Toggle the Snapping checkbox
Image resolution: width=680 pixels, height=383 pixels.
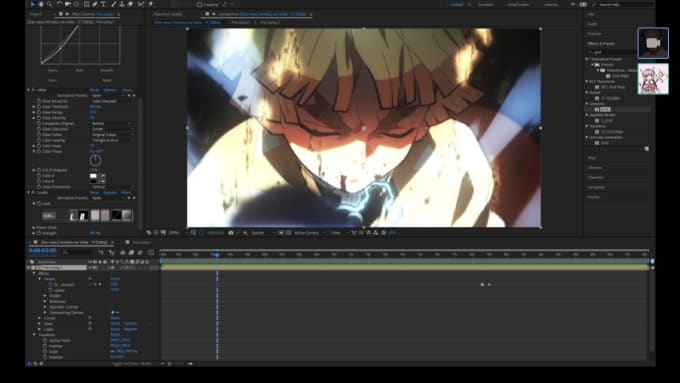pyautogui.click(x=199, y=4)
